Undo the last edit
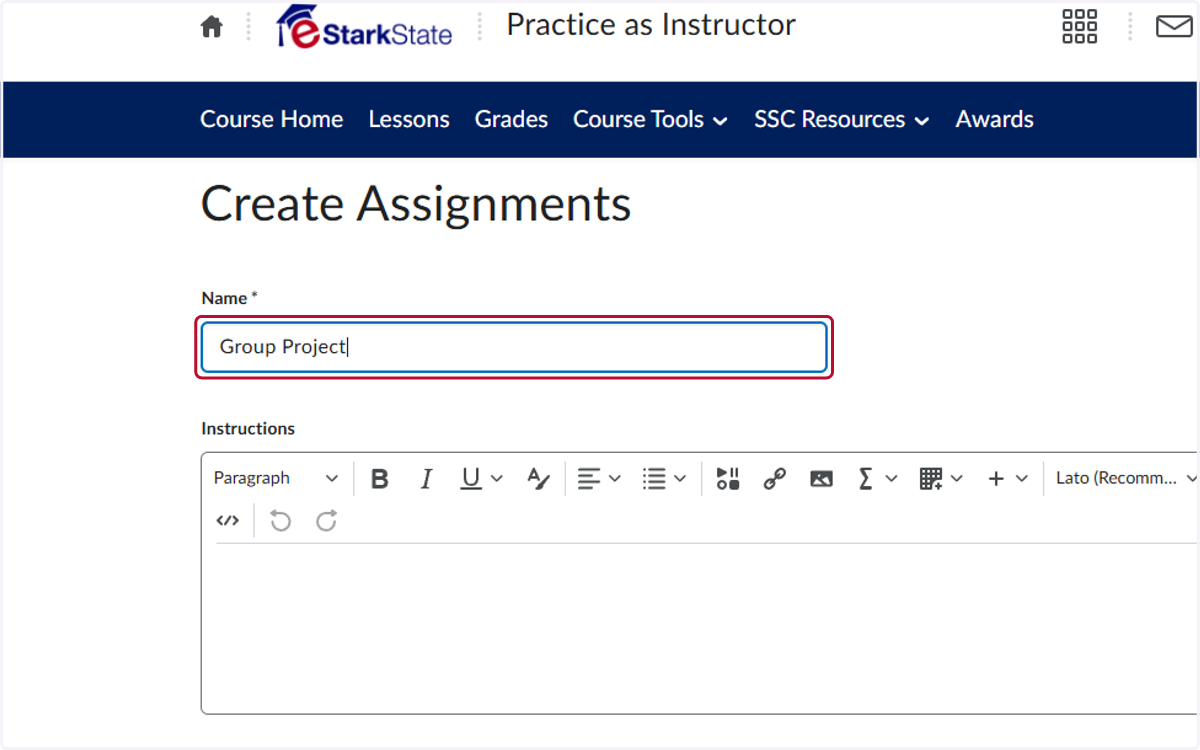Image resolution: width=1200 pixels, height=750 pixels. pos(281,521)
